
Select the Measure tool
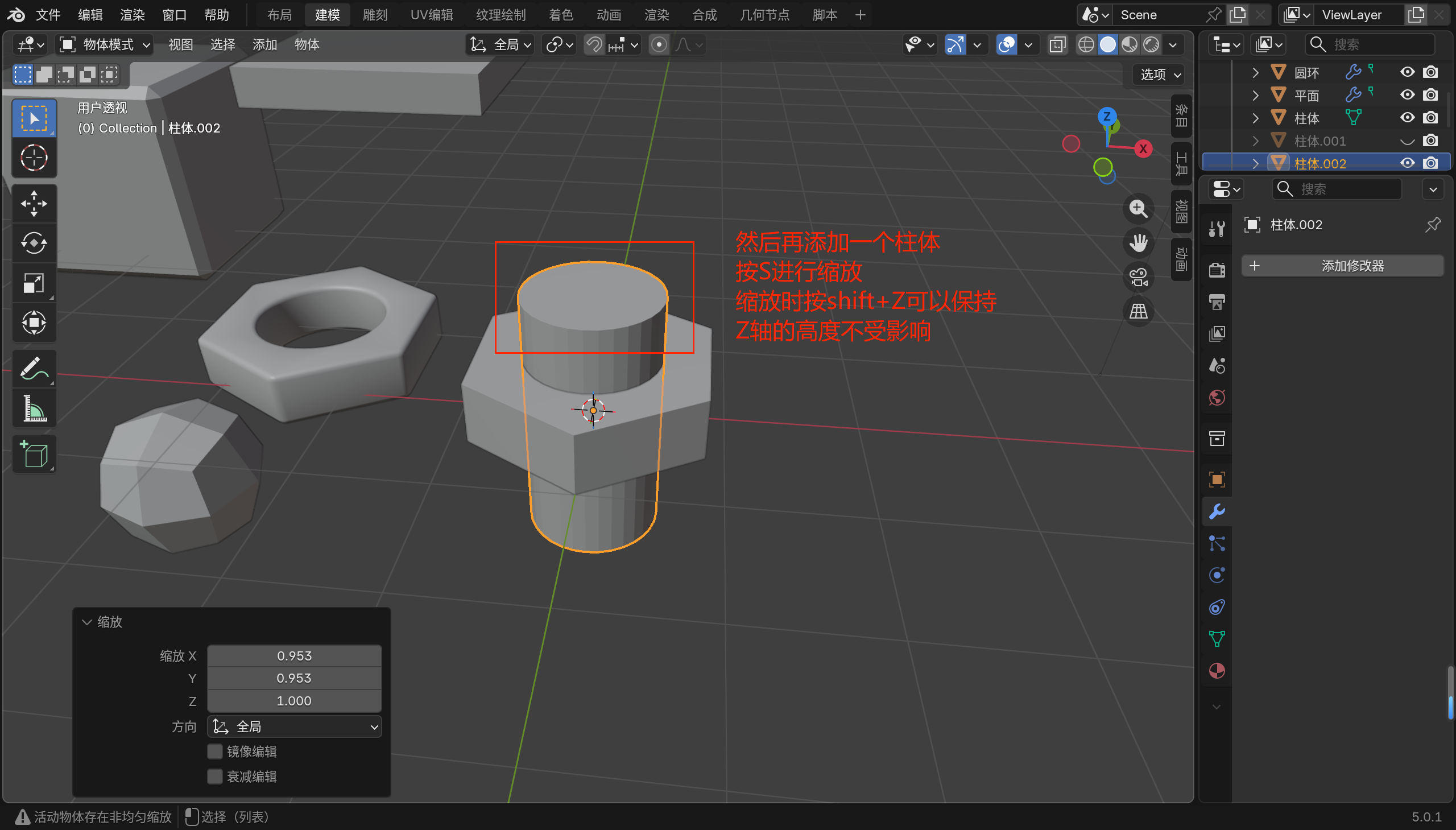click(x=34, y=408)
